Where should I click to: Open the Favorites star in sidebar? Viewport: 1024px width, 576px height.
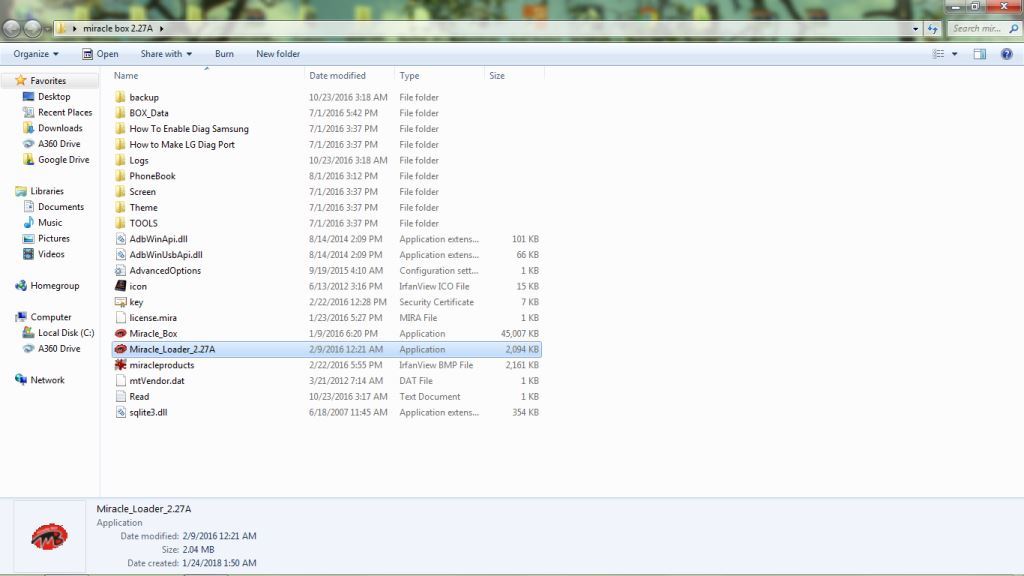click(21, 80)
